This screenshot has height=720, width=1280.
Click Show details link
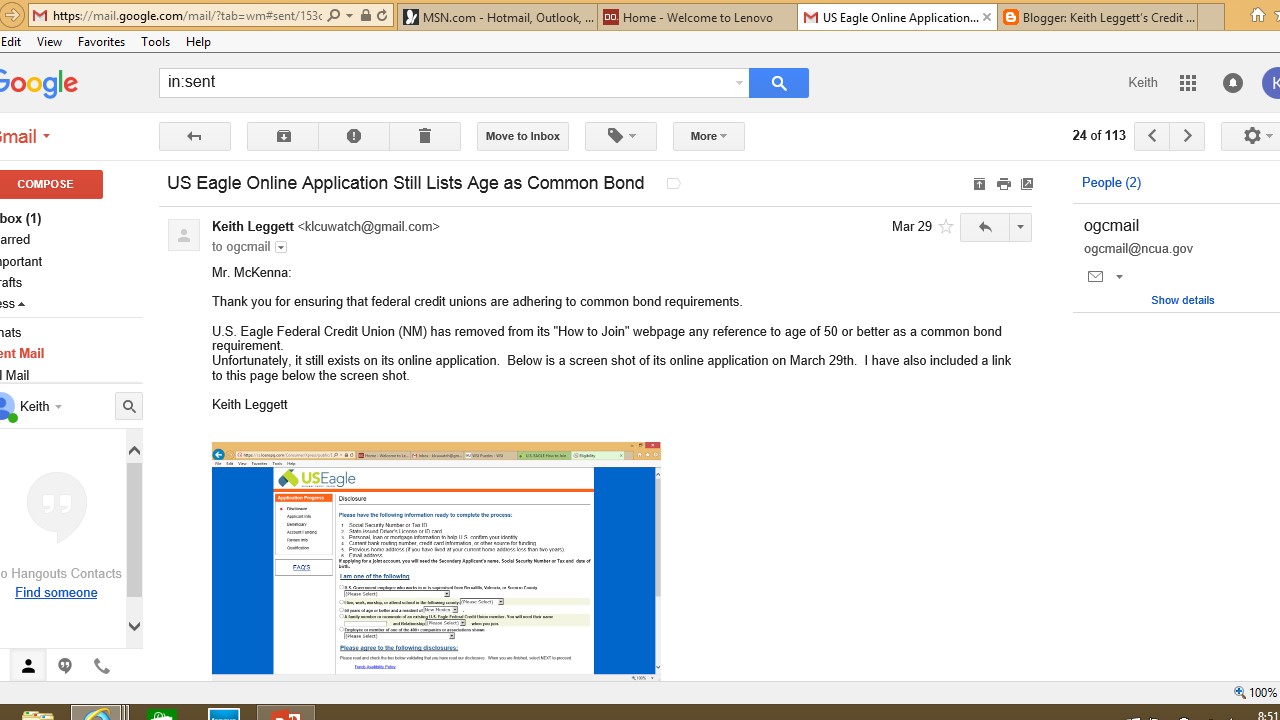(x=1182, y=300)
